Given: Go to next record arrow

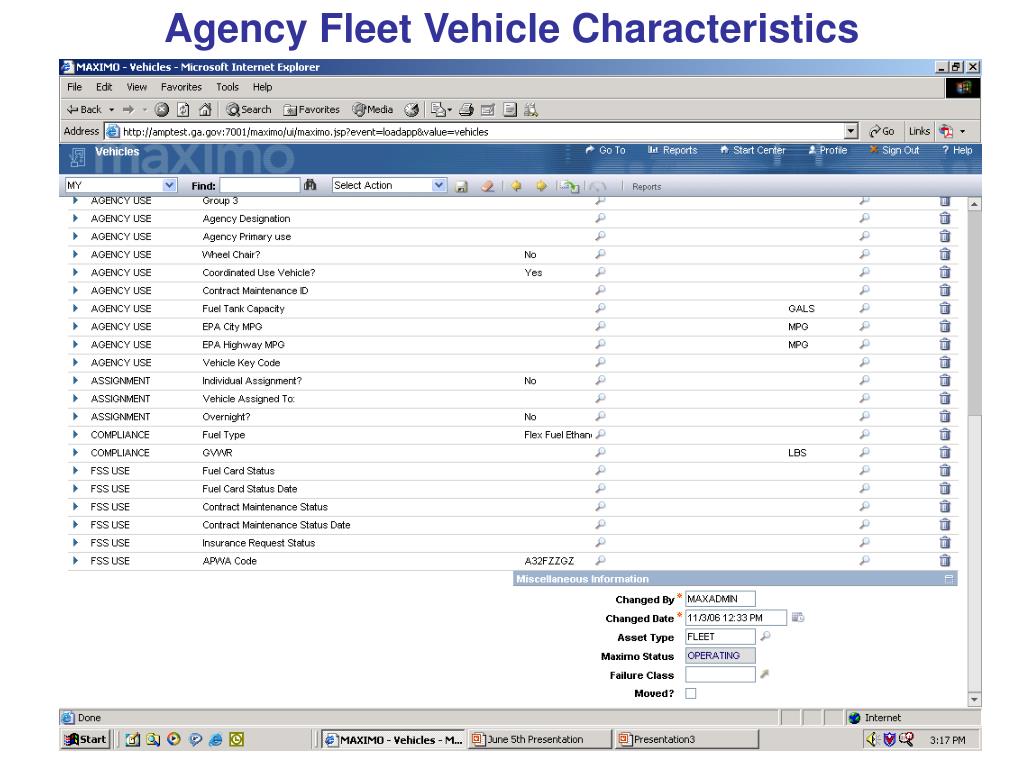Looking at the screenshot, I should 541,186.
